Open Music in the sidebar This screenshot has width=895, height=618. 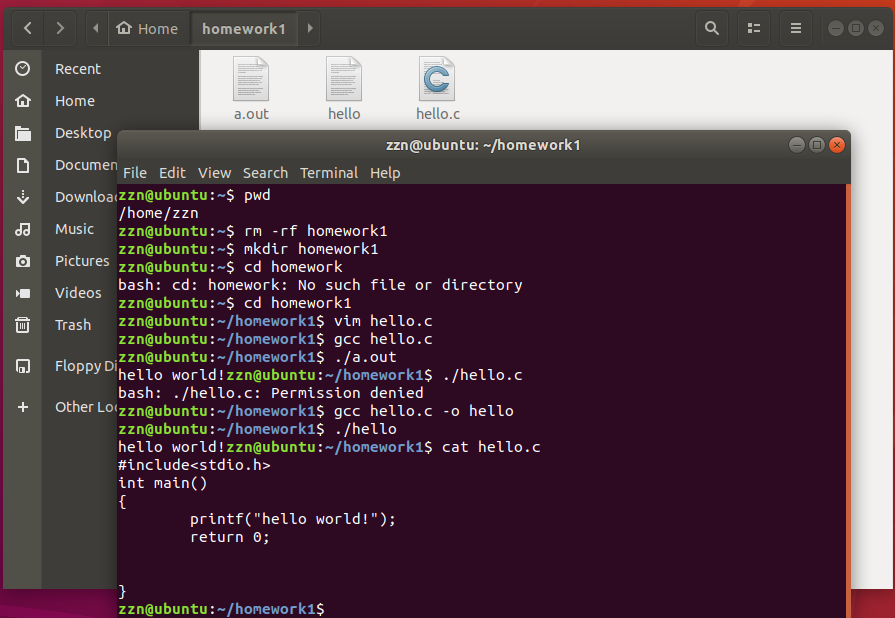75,229
